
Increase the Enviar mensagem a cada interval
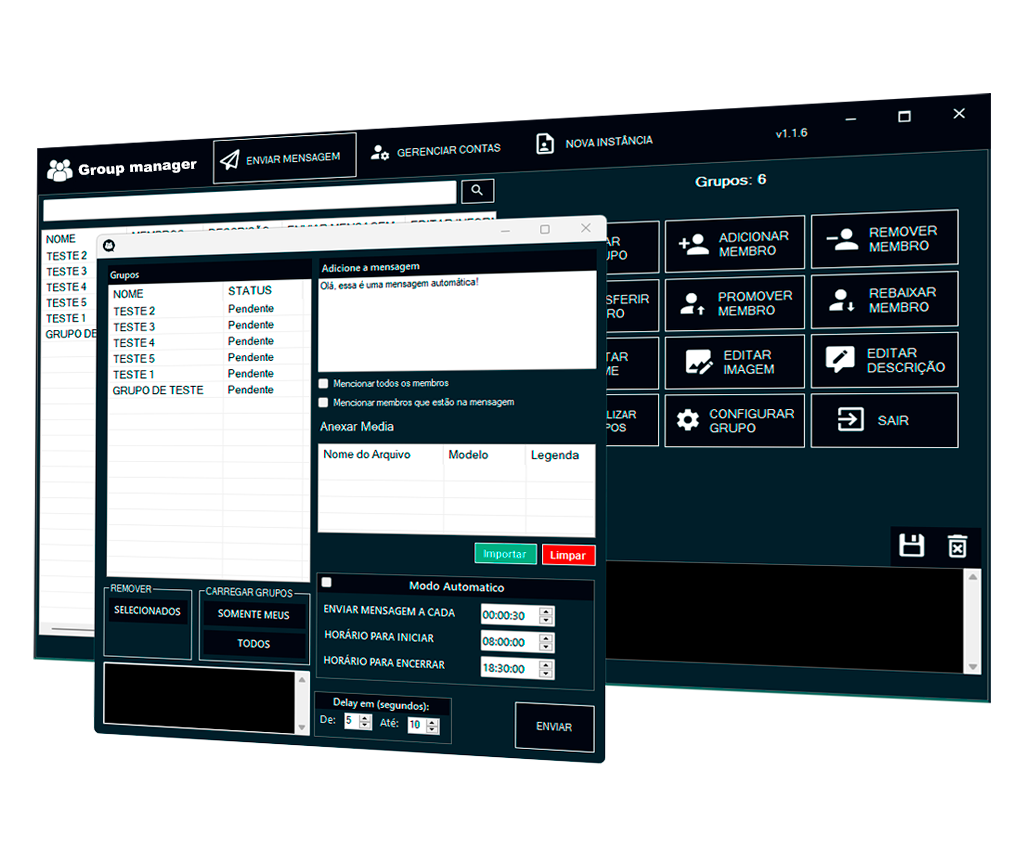pos(546,611)
